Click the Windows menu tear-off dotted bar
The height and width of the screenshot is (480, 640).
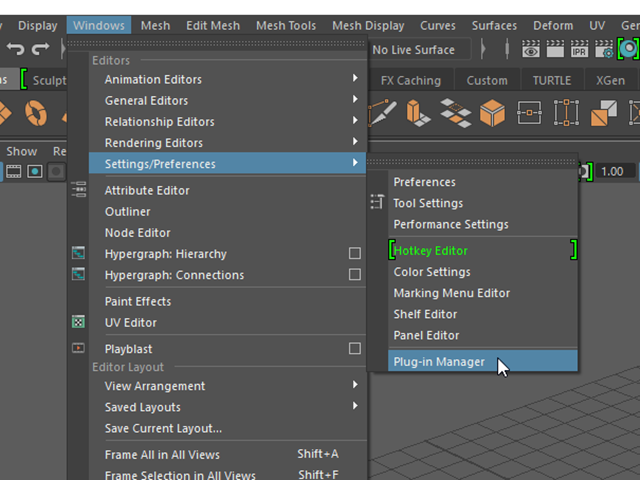pyautogui.click(x=216, y=43)
